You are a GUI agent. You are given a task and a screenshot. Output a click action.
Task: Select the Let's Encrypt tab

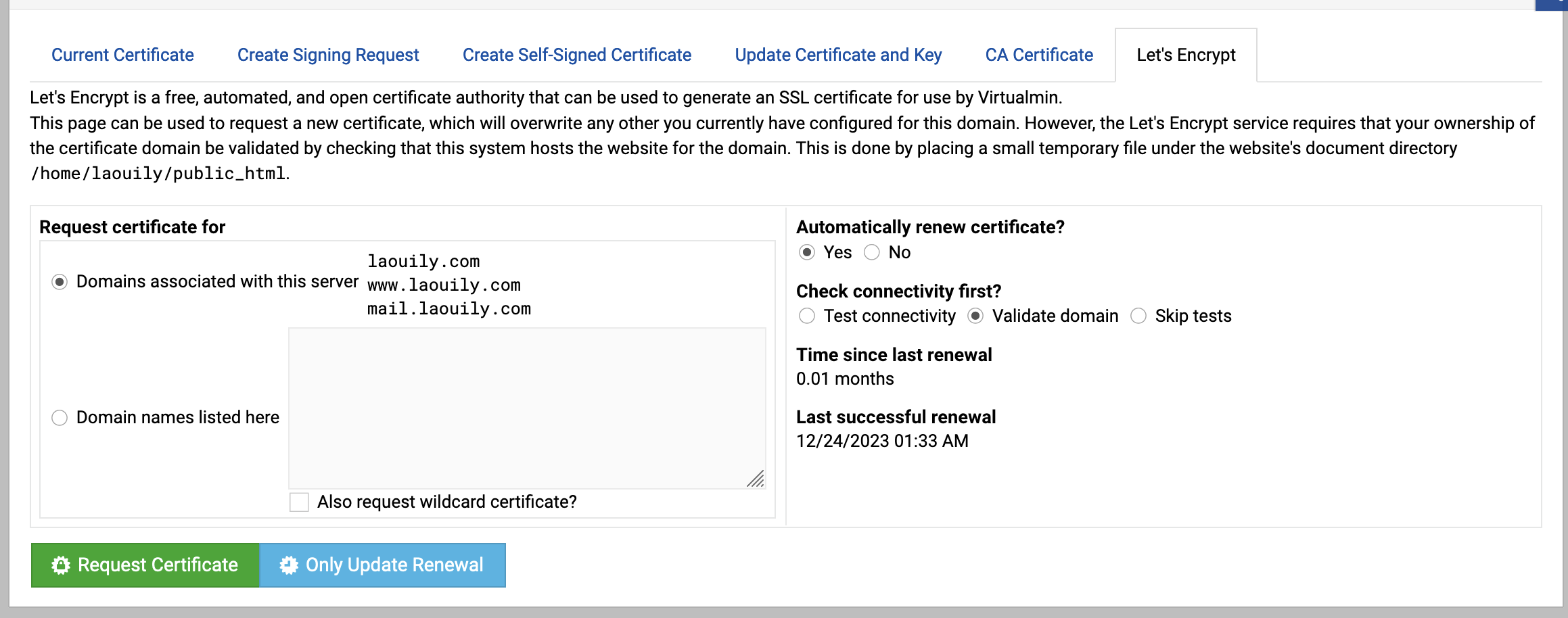point(1186,55)
